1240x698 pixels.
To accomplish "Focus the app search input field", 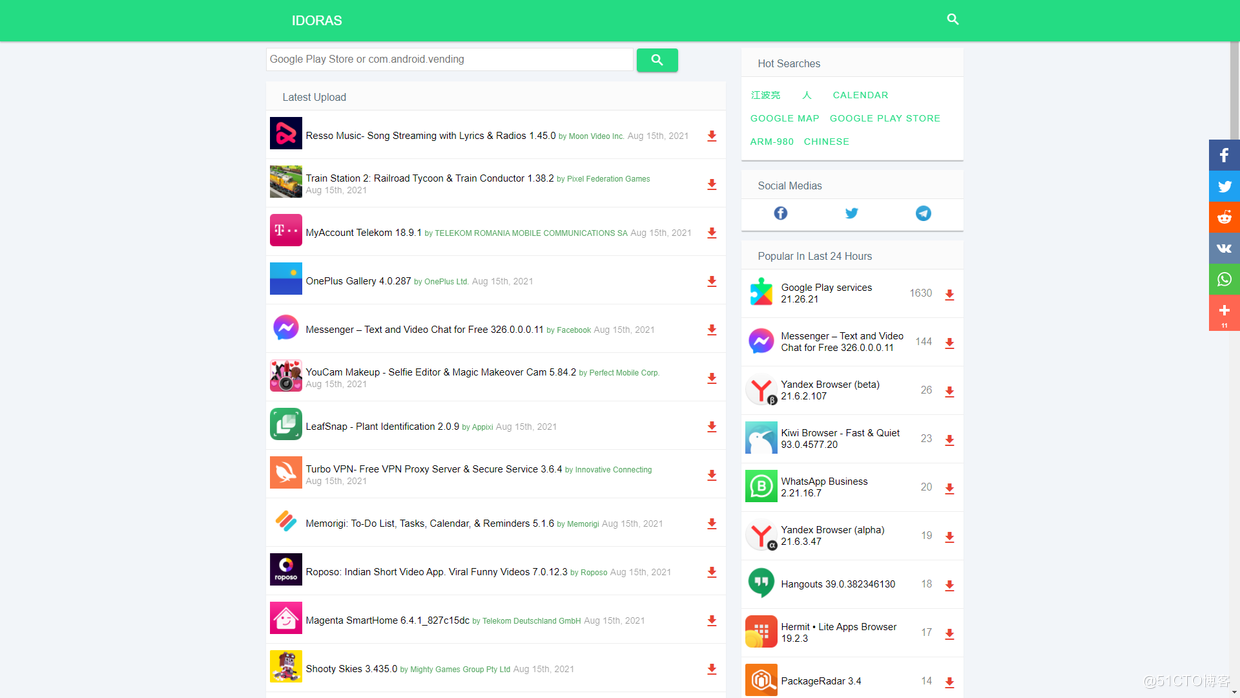I will click(450, 60).
